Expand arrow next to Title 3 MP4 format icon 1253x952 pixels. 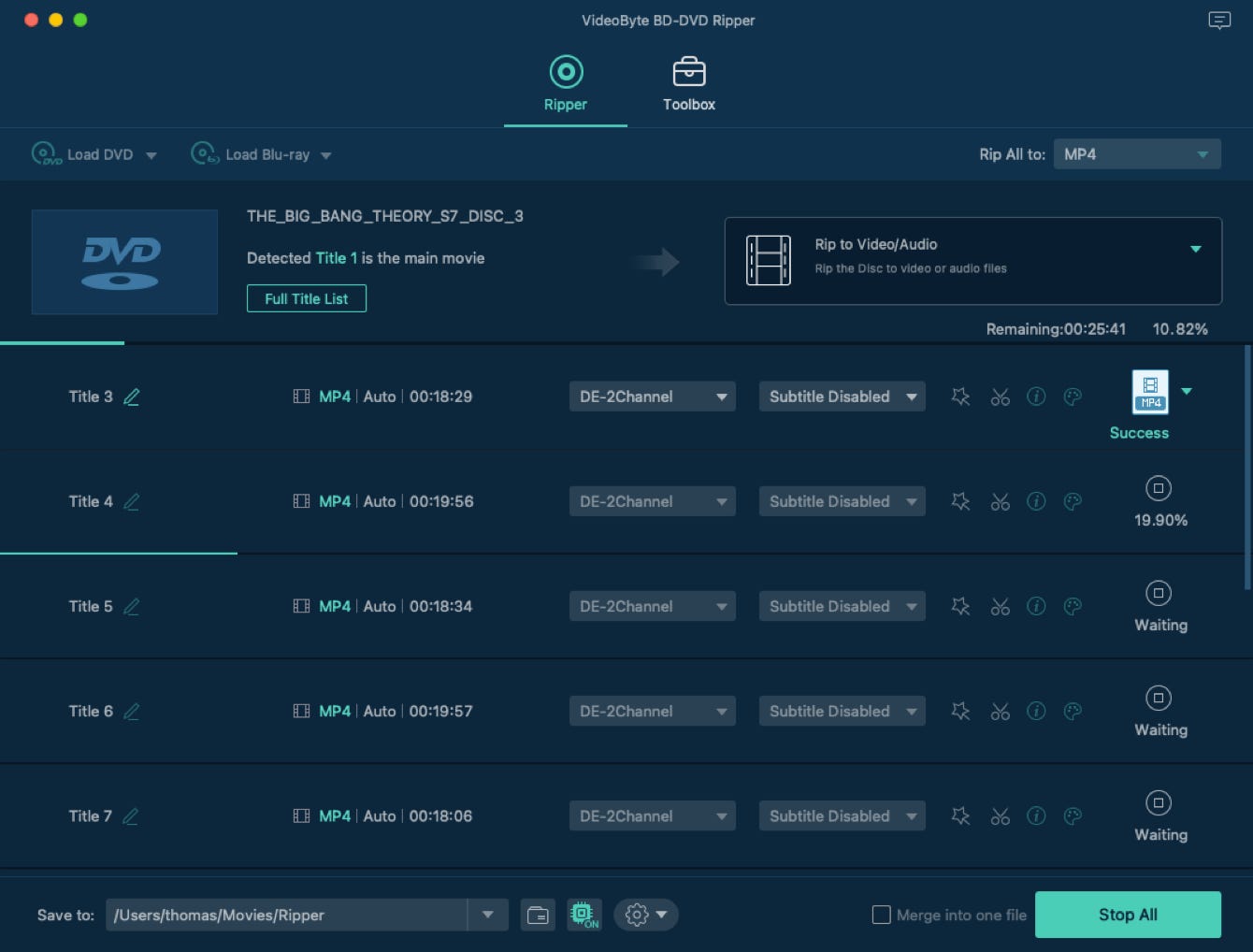[1187, 391]
